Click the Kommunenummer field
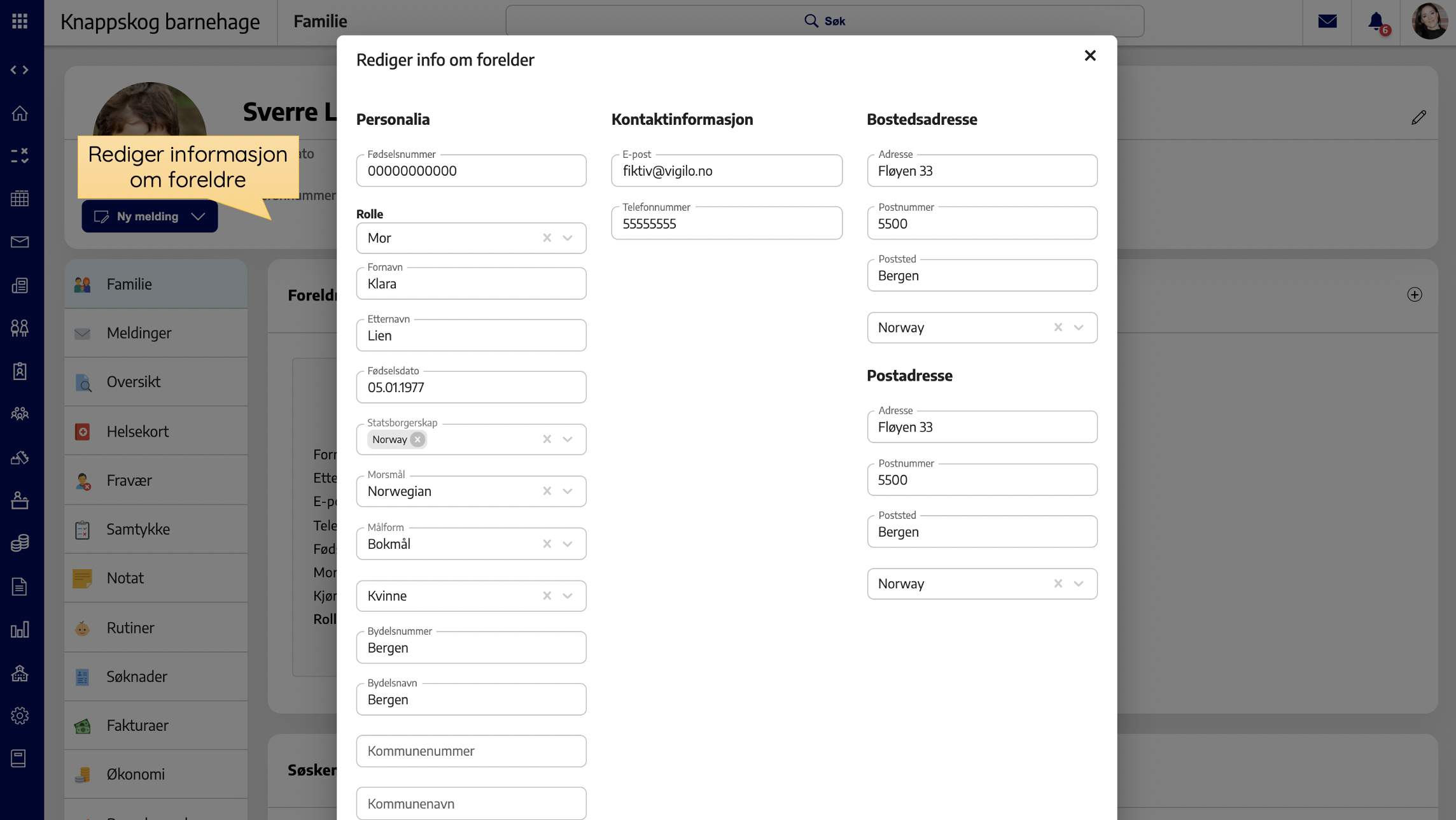 [471, 751]
